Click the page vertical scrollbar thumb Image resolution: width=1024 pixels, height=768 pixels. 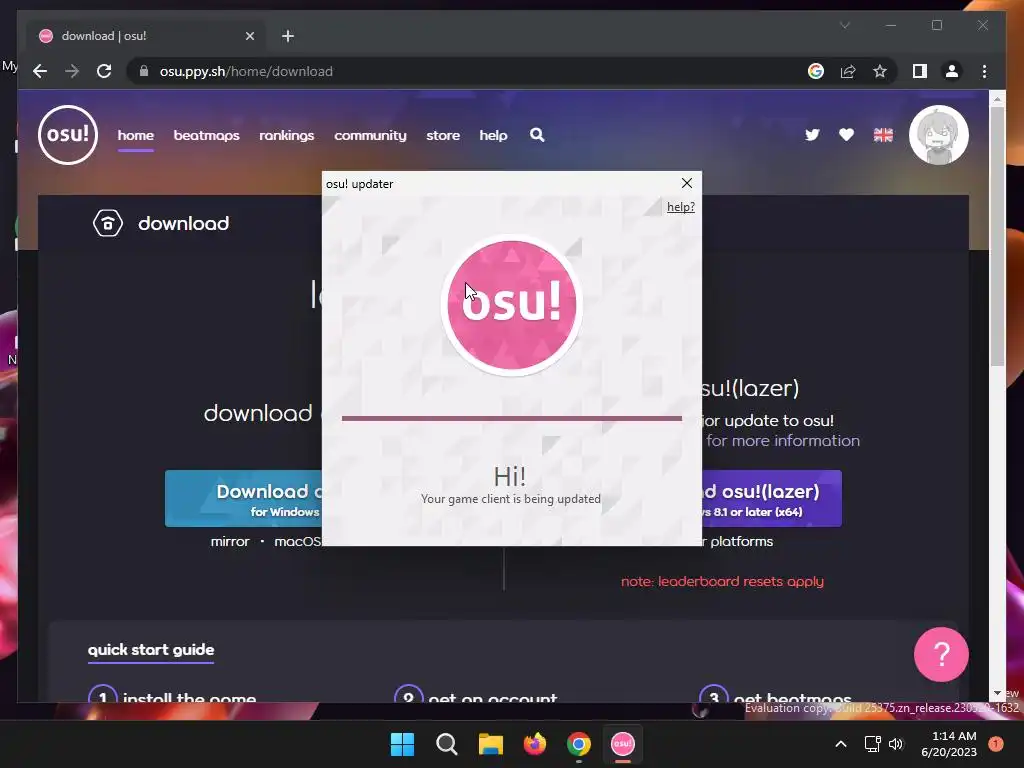pos(997,235)
